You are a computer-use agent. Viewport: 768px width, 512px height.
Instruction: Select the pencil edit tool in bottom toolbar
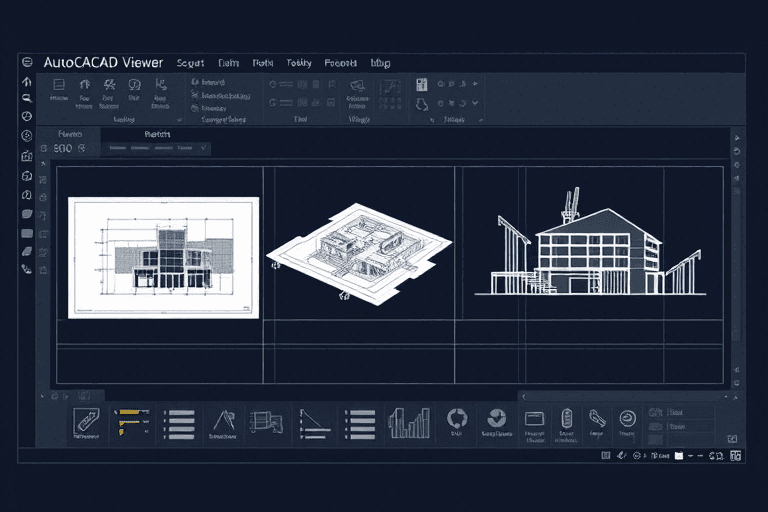point(86,421)
